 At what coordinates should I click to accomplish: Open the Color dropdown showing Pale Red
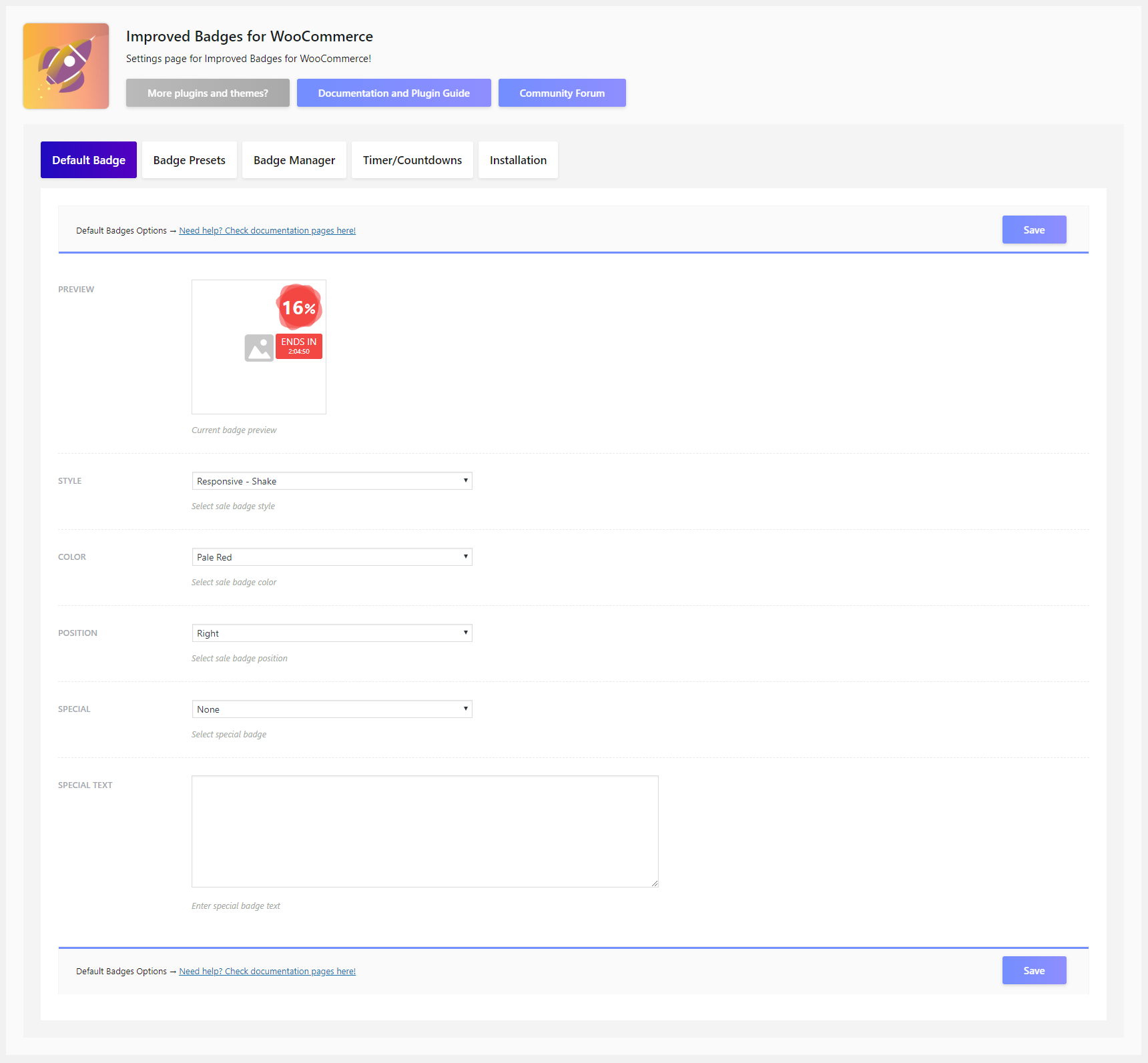[x=332, y=557]
